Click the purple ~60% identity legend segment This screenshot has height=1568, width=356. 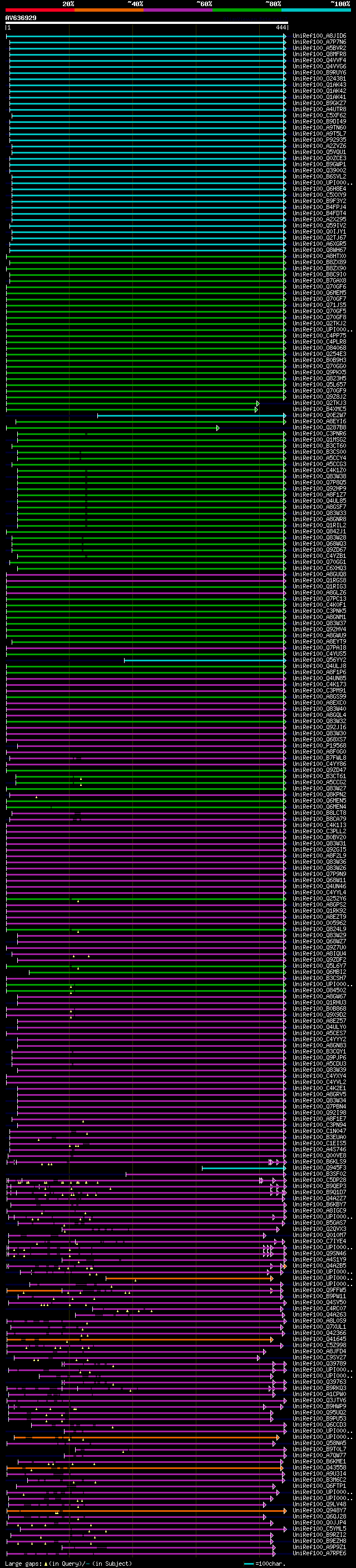click(x=177, y=10)
